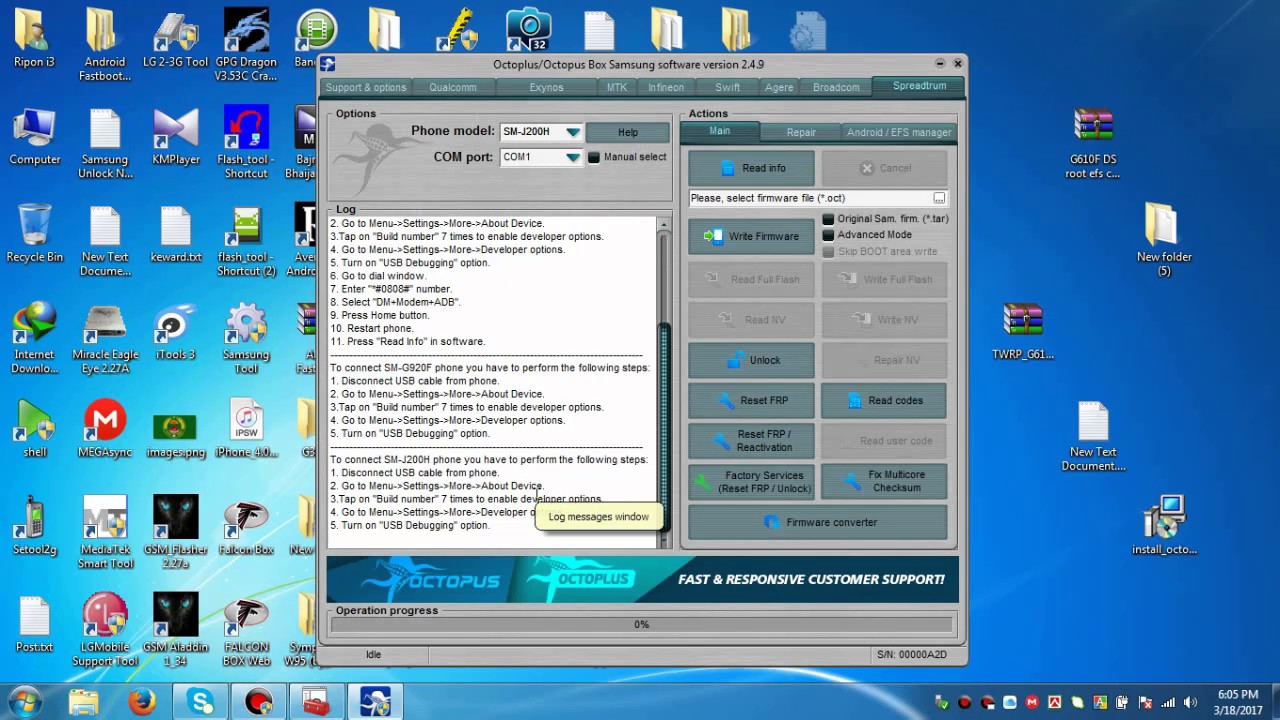
Task: Open the Windows Start menu
Action: 24,702
